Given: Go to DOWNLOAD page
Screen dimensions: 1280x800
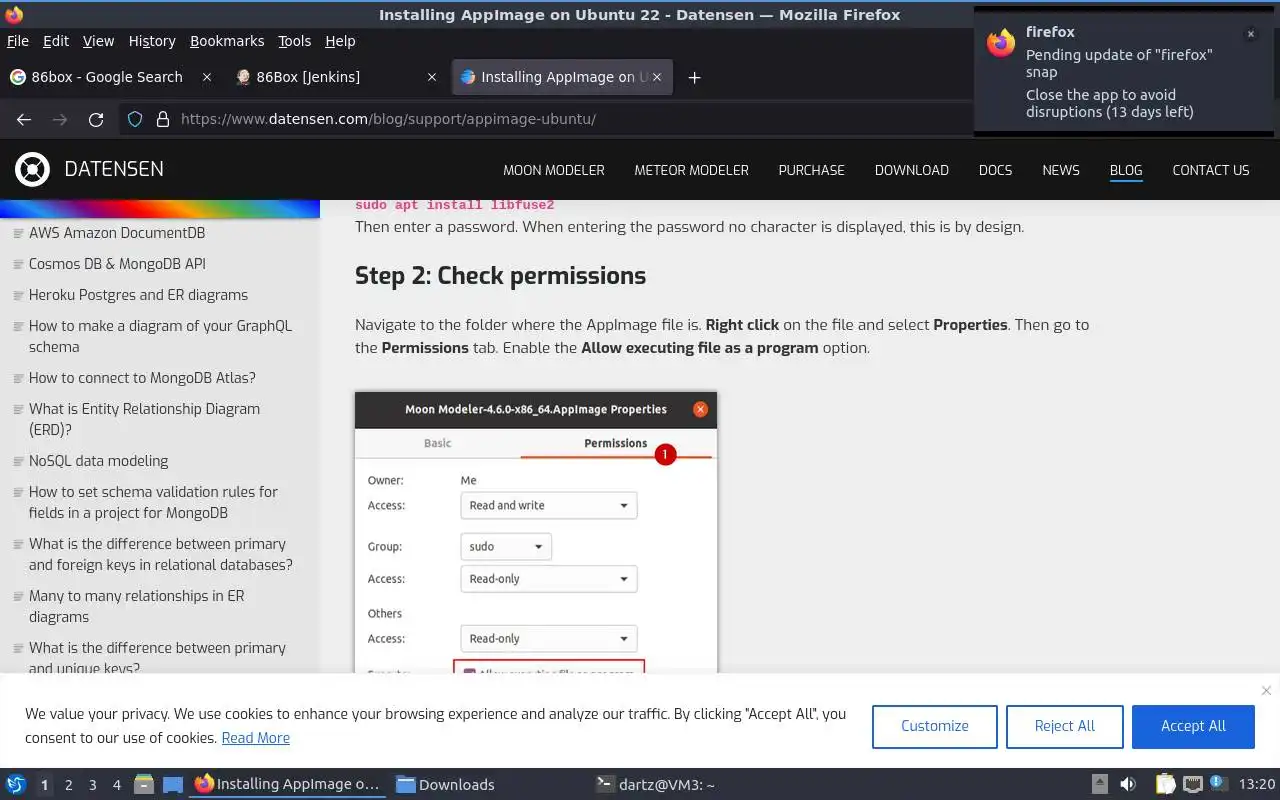Looking at the screenshot, I should click(911, 170).
